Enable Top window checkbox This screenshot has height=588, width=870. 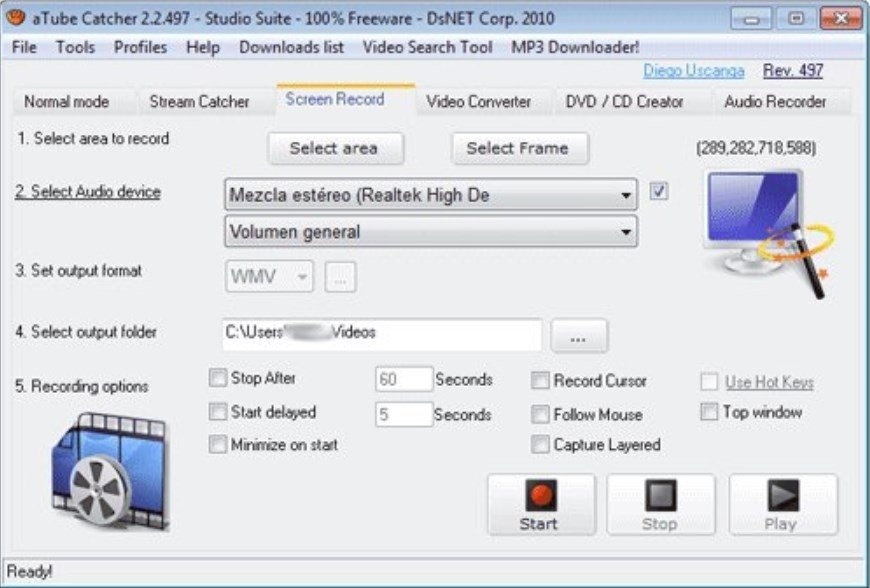point(709,412)
